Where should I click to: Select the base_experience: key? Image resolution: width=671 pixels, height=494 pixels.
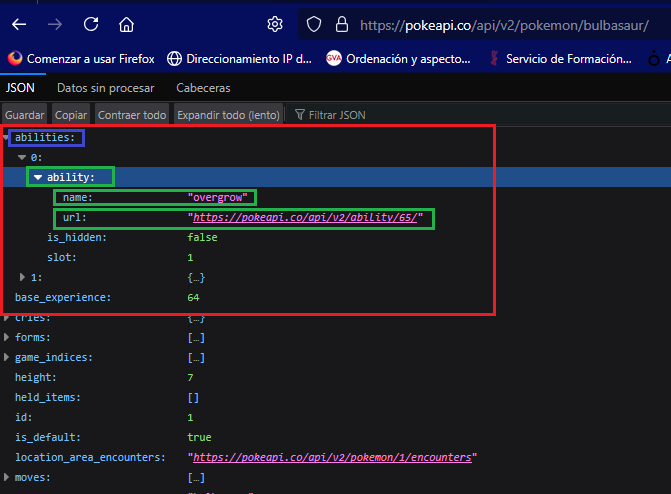63,297
